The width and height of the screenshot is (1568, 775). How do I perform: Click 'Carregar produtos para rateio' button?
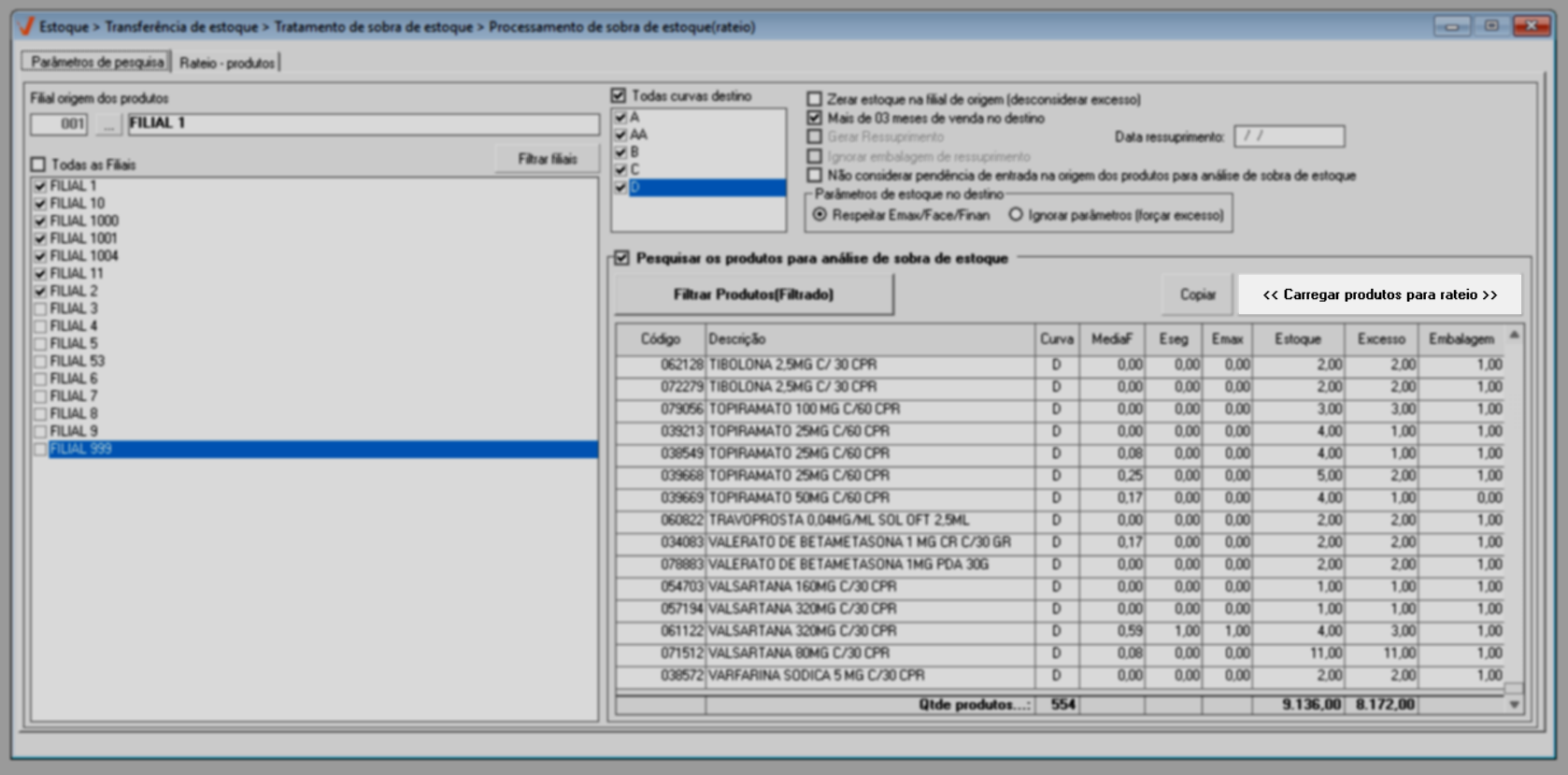1379,294
